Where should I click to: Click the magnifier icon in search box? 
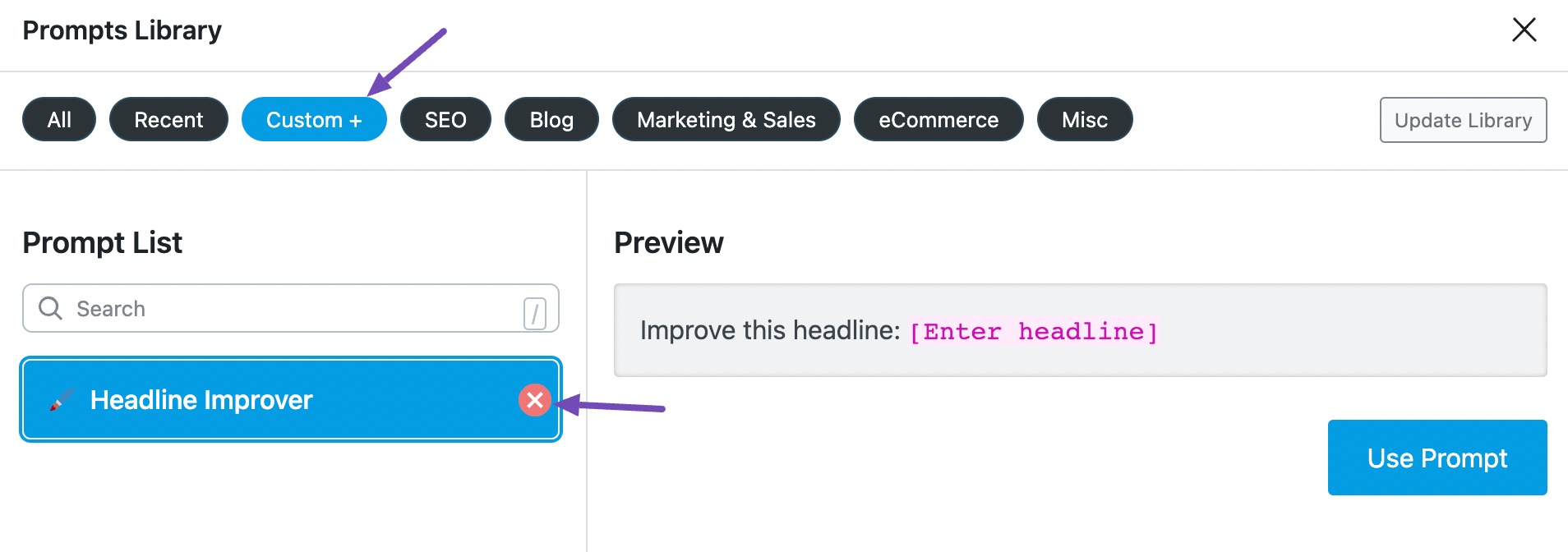pos(50,308)
